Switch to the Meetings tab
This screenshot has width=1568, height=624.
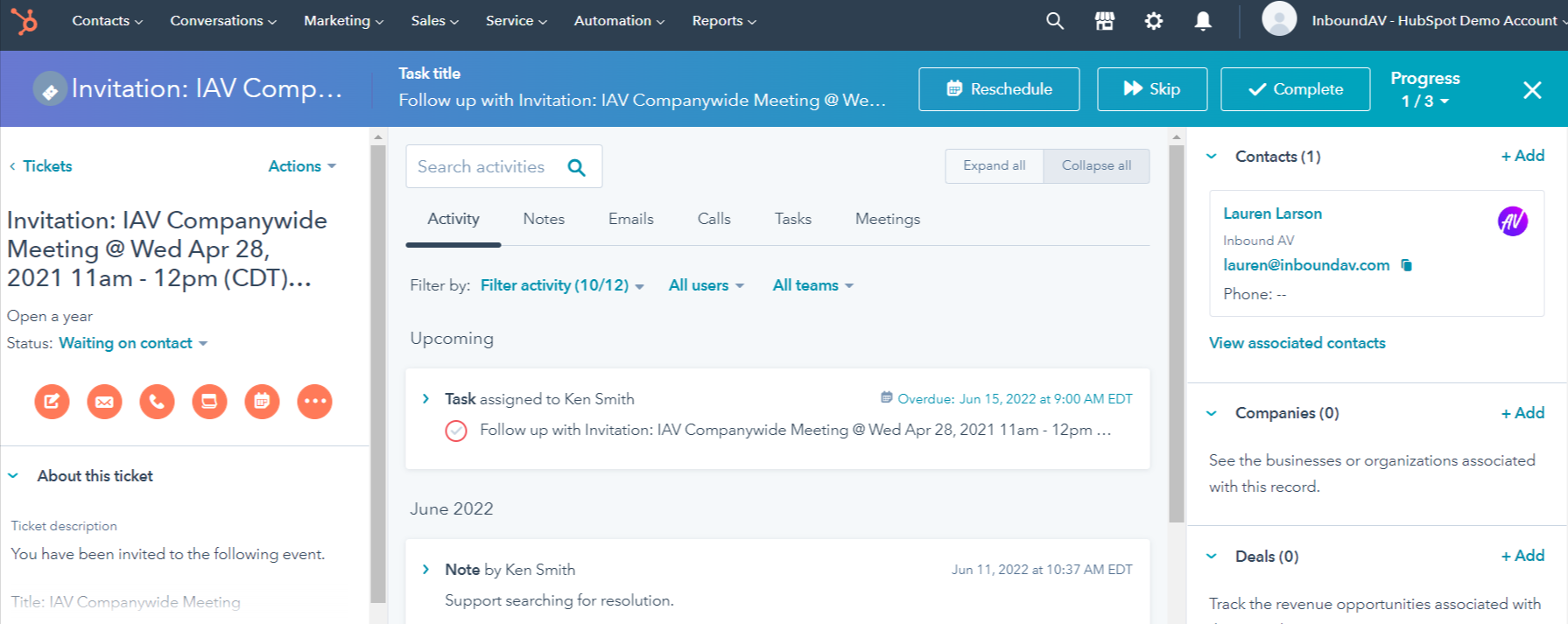[x=888, y=219]
